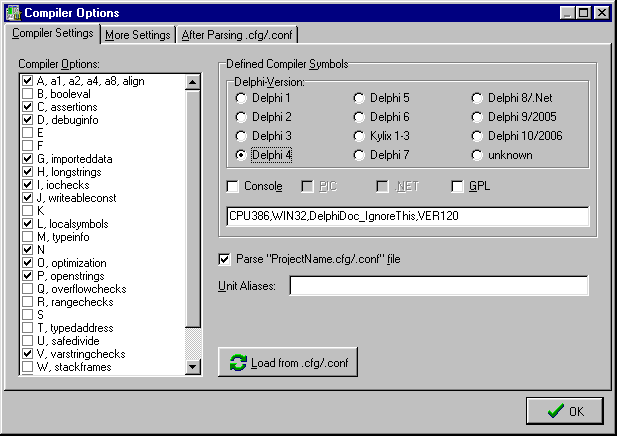Disable Parse ProjectName.cfg/.conf file checkbox
Image resolution: width=617 pixels, height=436 pixels.
(x=225, y=260)
